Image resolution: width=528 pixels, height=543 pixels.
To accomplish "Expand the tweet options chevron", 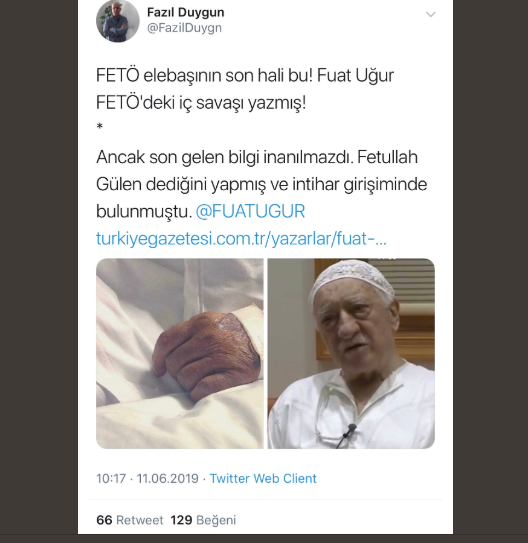I will point(430,14).
